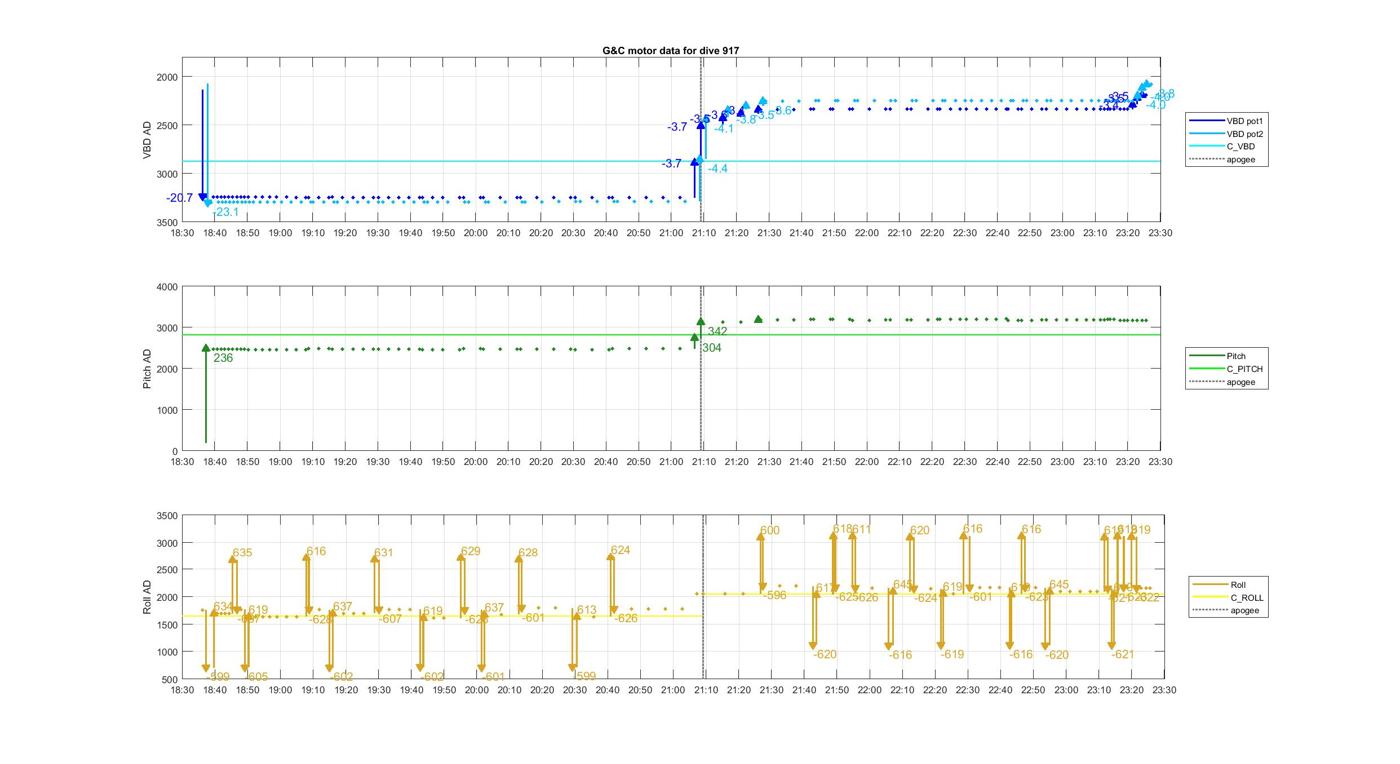Viewport: 1400px width, 764px height.
Task: Click the "-621" roll data label
Action: (1123, 654)
